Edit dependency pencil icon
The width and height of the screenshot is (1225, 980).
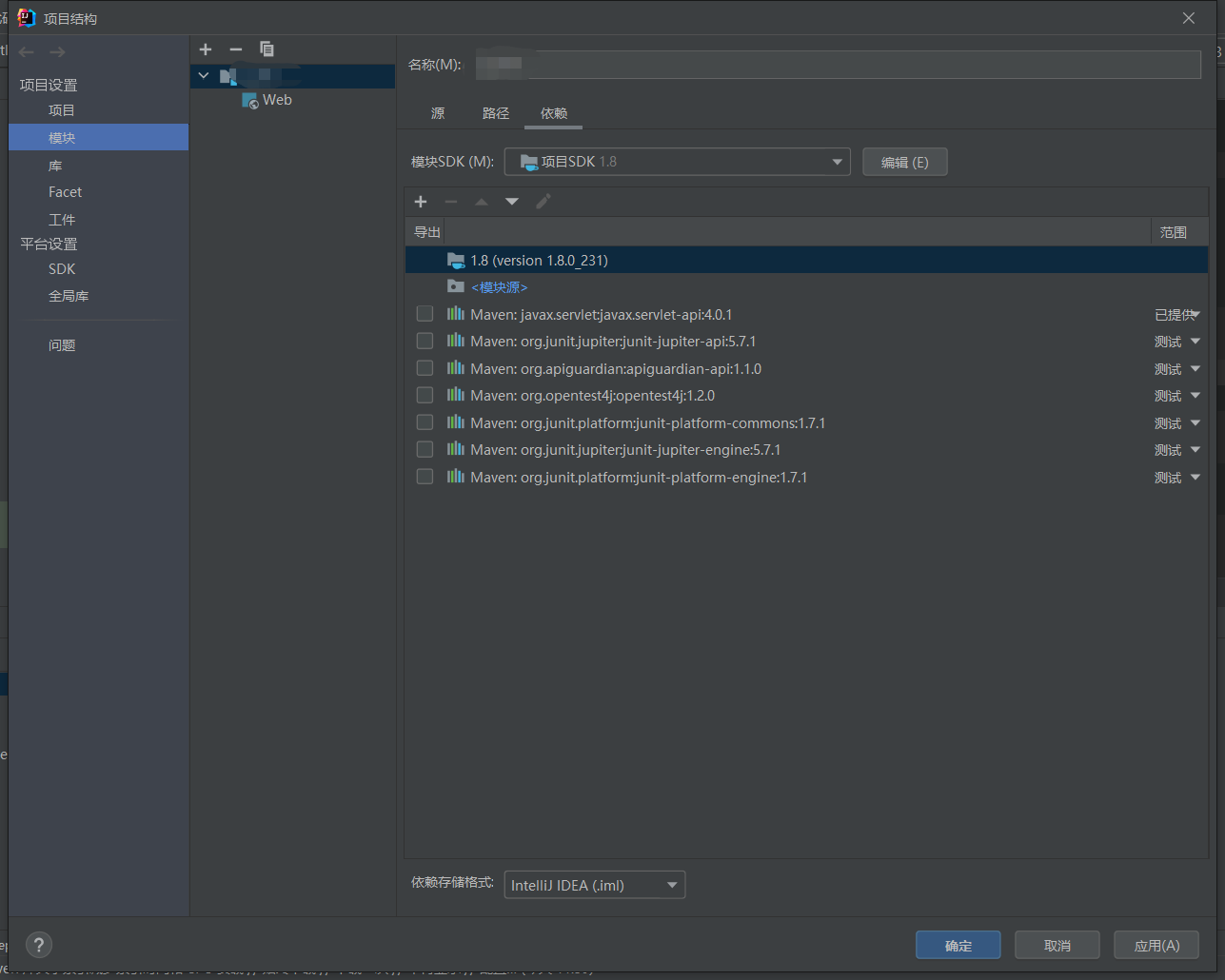pos(543,202)
